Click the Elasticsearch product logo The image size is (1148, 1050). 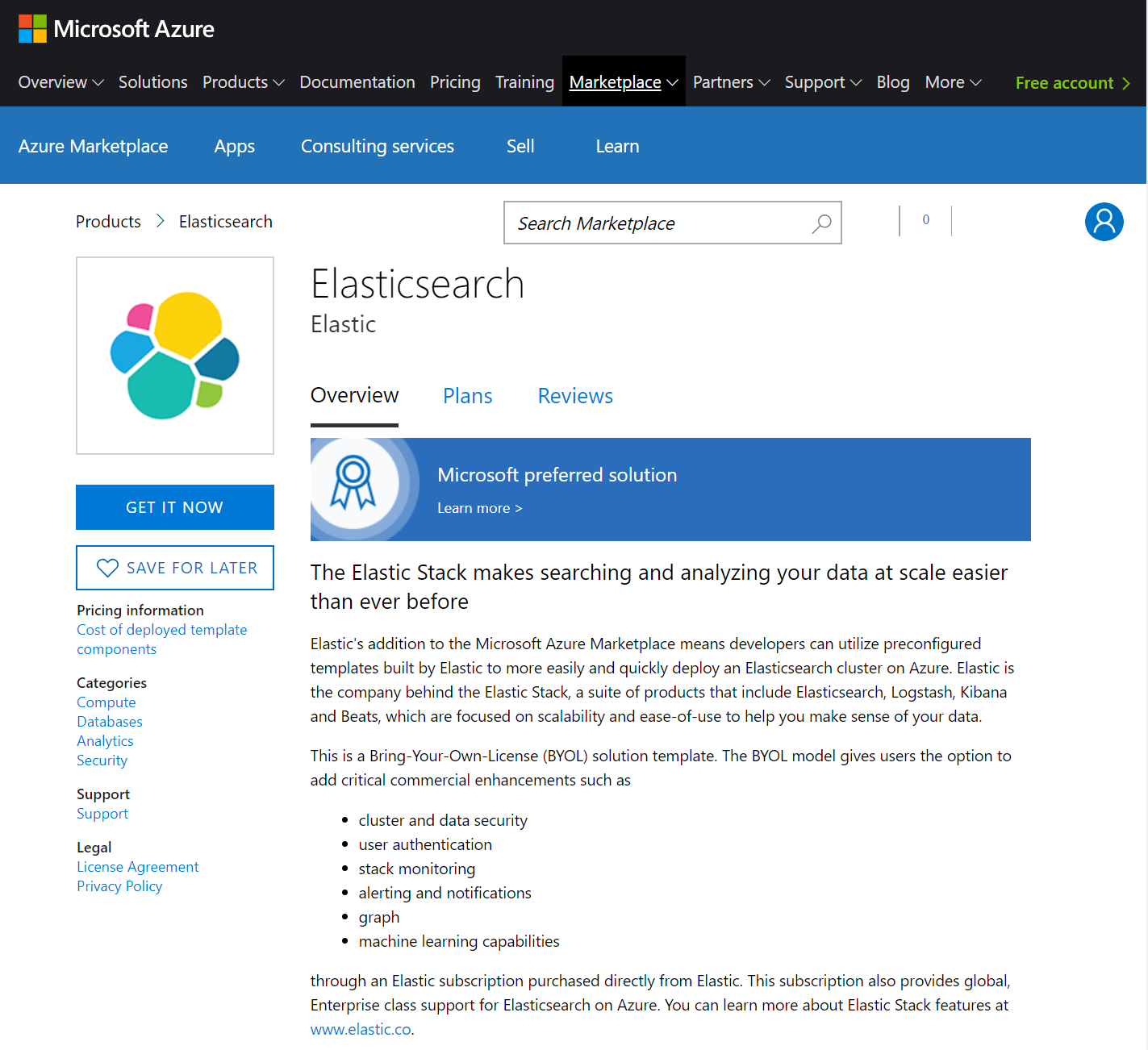pyautogui.click(x=175, y=356)
